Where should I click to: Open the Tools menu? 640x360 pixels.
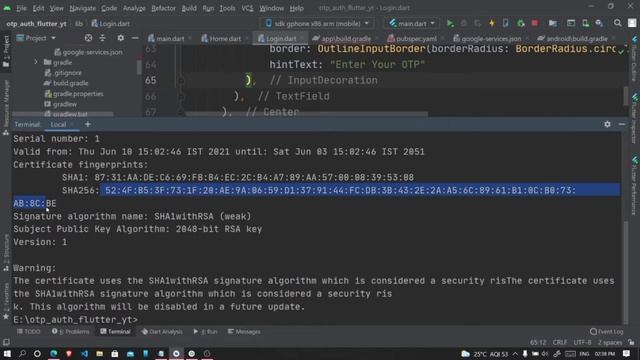[227, 8]
